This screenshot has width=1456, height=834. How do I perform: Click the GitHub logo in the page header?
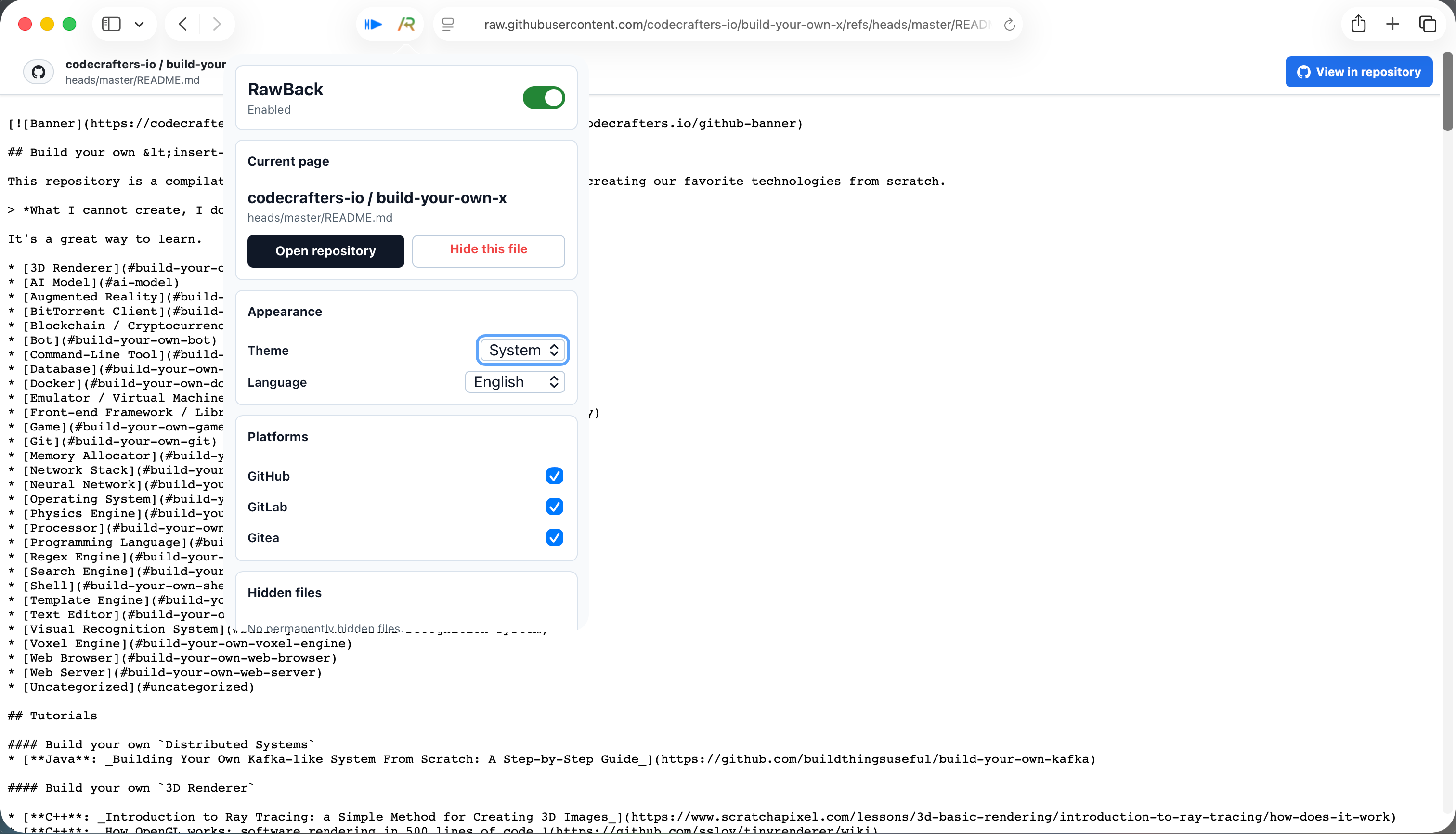39,72
